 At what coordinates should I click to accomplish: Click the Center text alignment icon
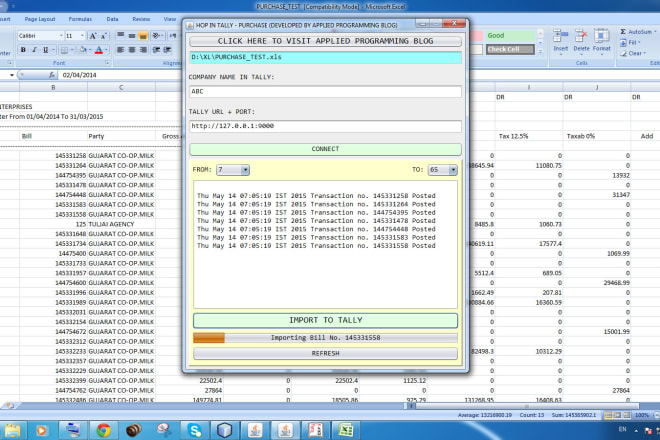132,50
